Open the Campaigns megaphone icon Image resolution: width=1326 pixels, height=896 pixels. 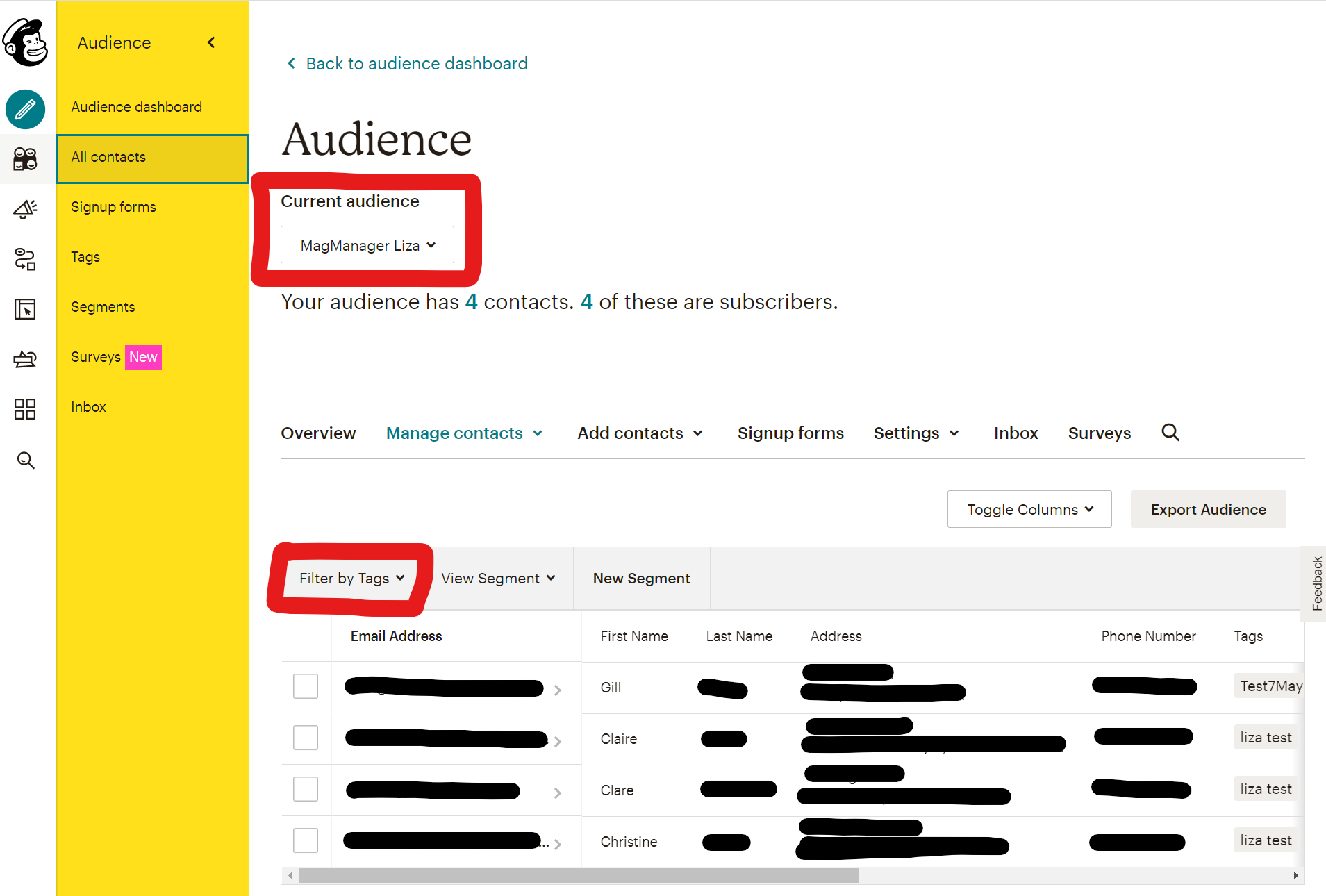(26, 209)
